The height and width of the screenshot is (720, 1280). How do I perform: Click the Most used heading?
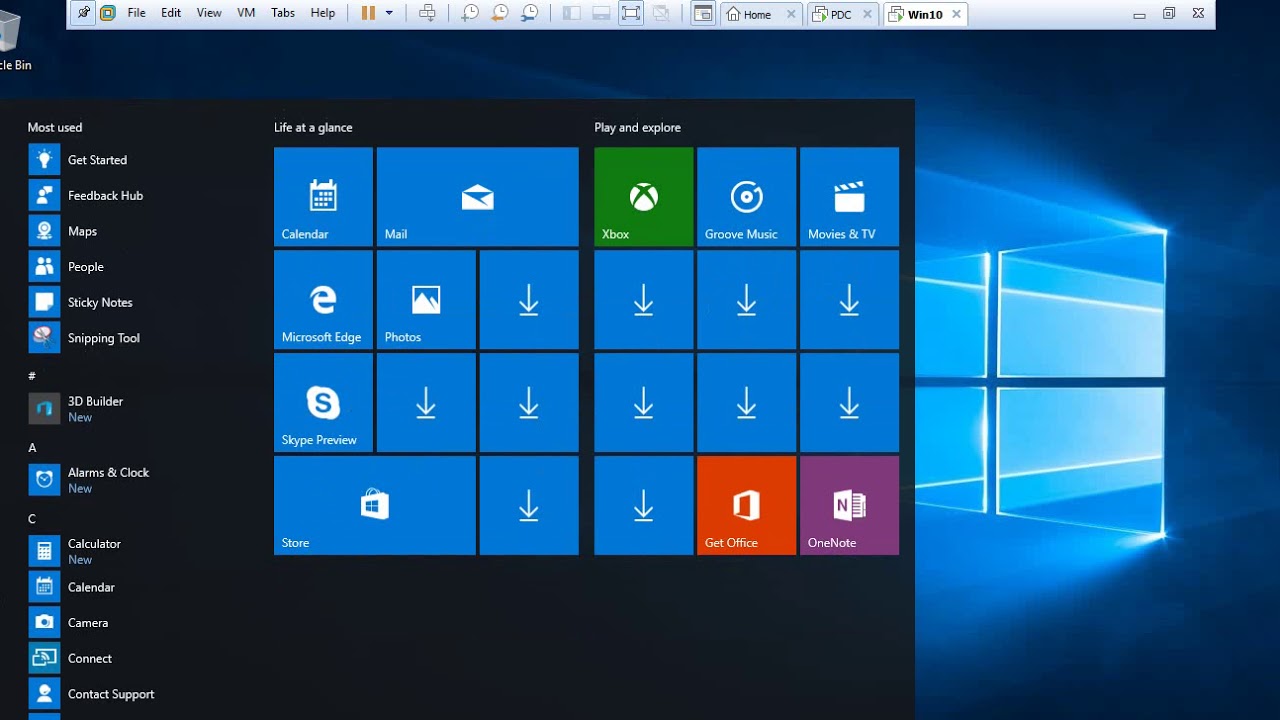(55, 127)
